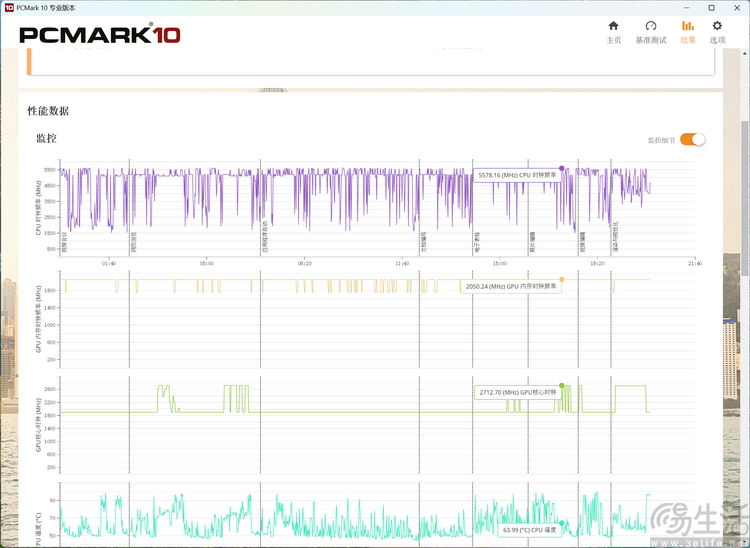Image resolution: width=750 pixels, height=548 pixels.
Task: Click the 05:00 time axis label
Action: point(207,263)
